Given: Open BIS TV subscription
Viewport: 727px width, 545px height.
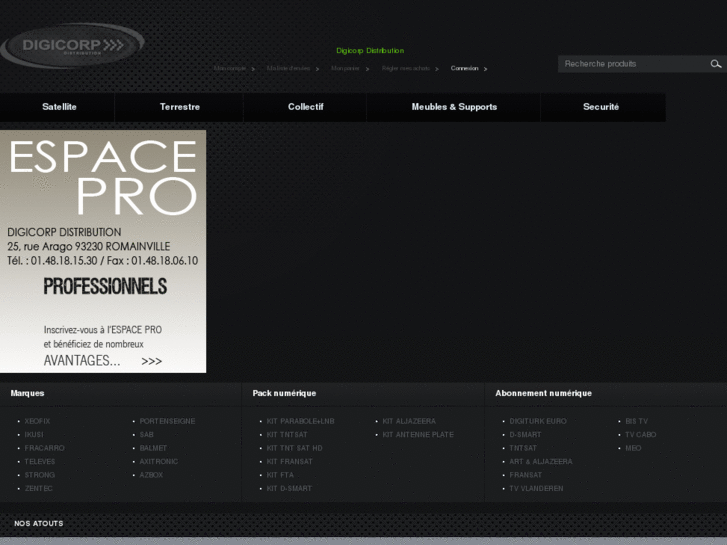Looking at the screenshot, I should [x=637, y=421].
